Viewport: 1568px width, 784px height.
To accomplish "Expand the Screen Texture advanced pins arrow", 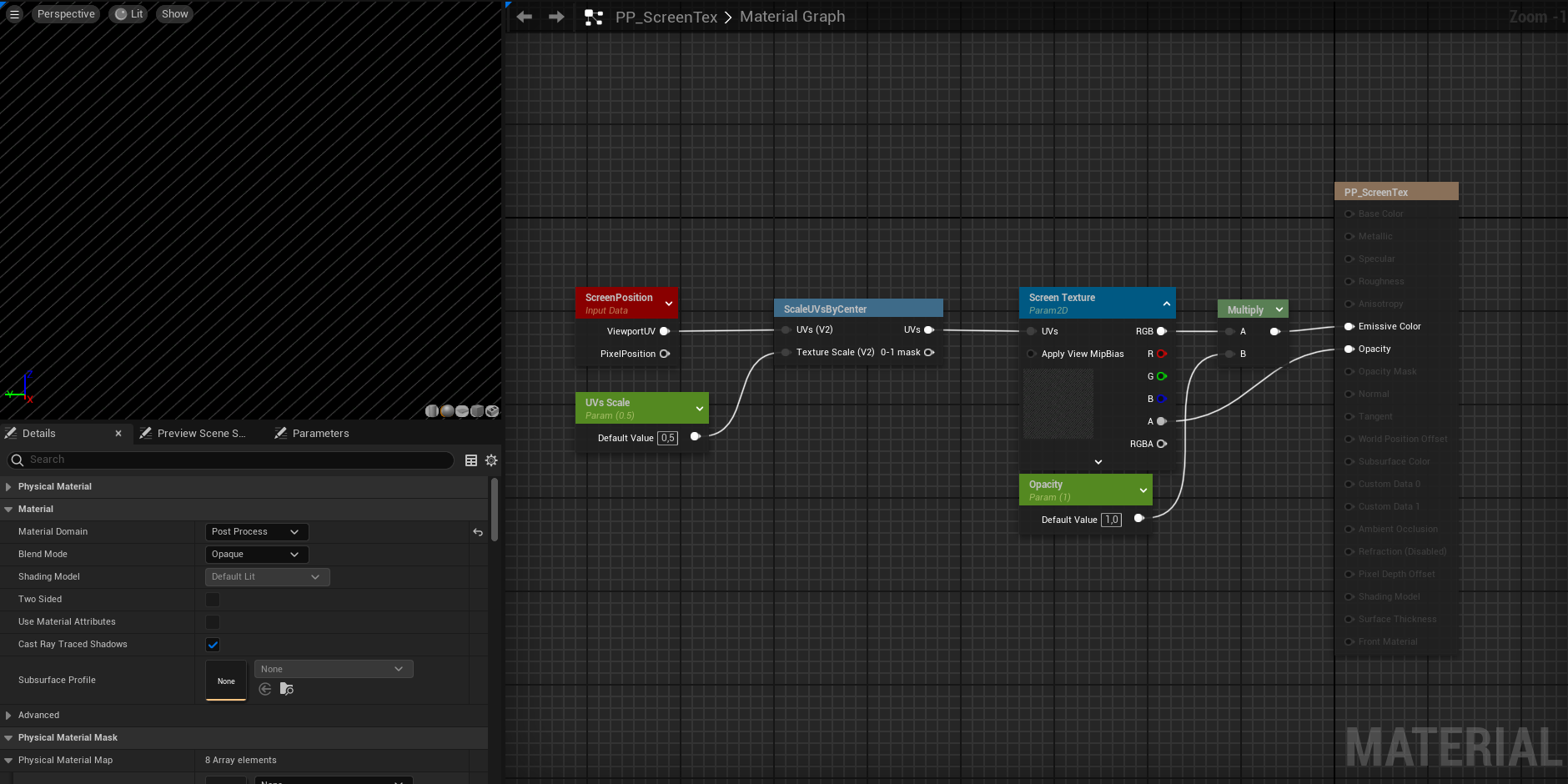I will click(1098, 462).
